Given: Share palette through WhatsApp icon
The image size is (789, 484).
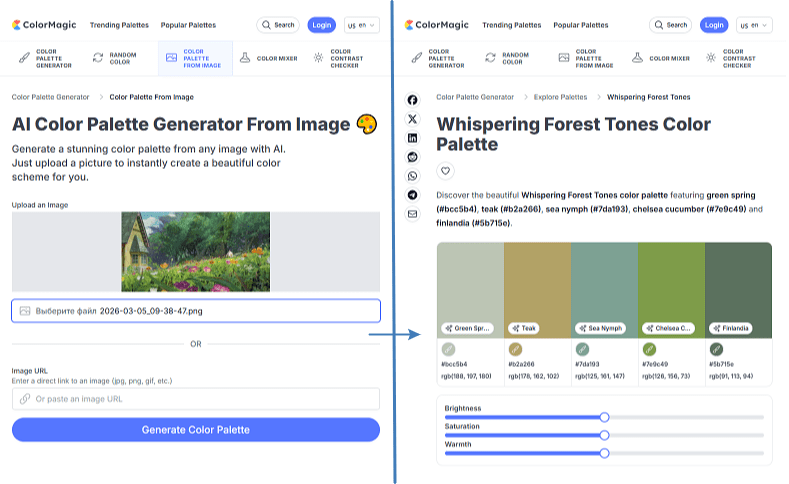Looking at the screenshot, I should pos(412,176).
